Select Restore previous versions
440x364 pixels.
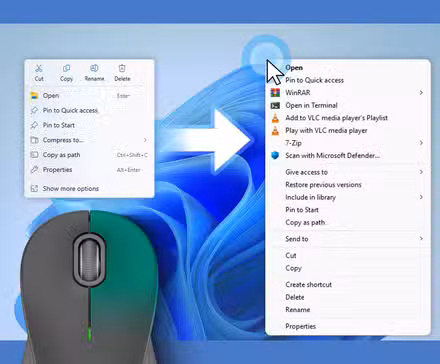click(323, 185)
